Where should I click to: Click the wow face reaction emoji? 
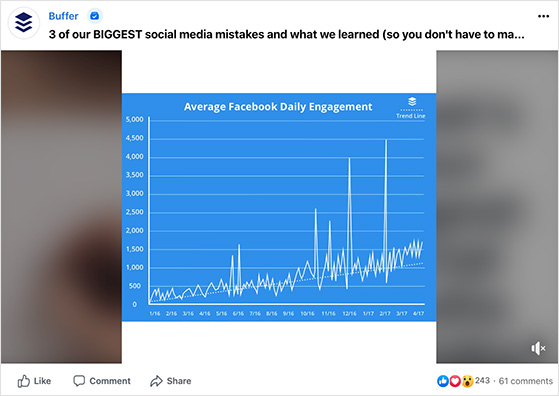click(467, 381)
